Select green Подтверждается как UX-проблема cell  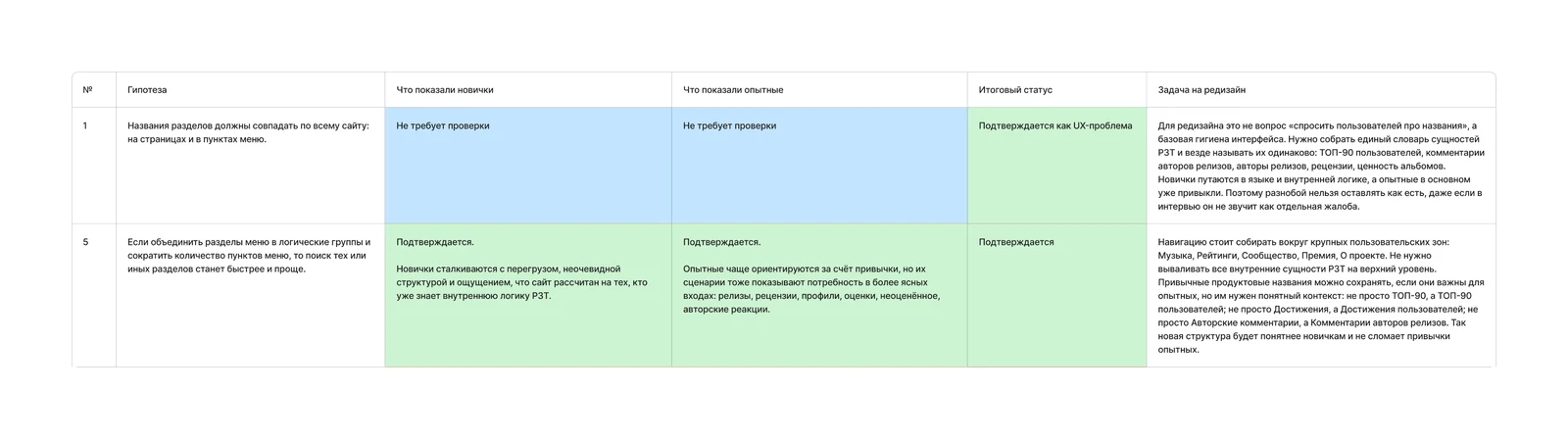(x=1056, y=166)
